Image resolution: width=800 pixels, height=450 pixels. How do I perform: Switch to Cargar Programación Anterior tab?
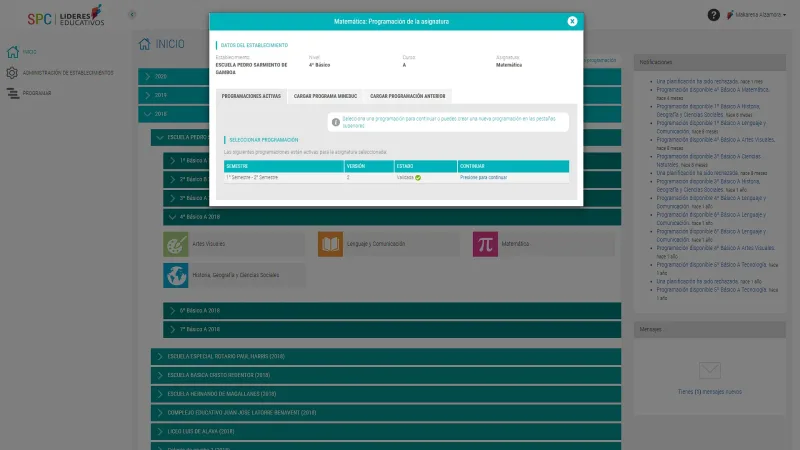[x=407, y=96]
